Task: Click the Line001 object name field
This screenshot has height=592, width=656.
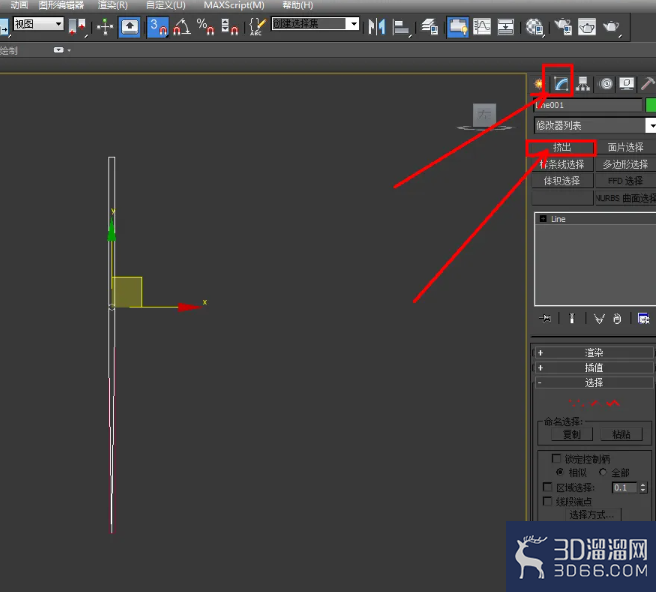Action: [x=588, y=105]
